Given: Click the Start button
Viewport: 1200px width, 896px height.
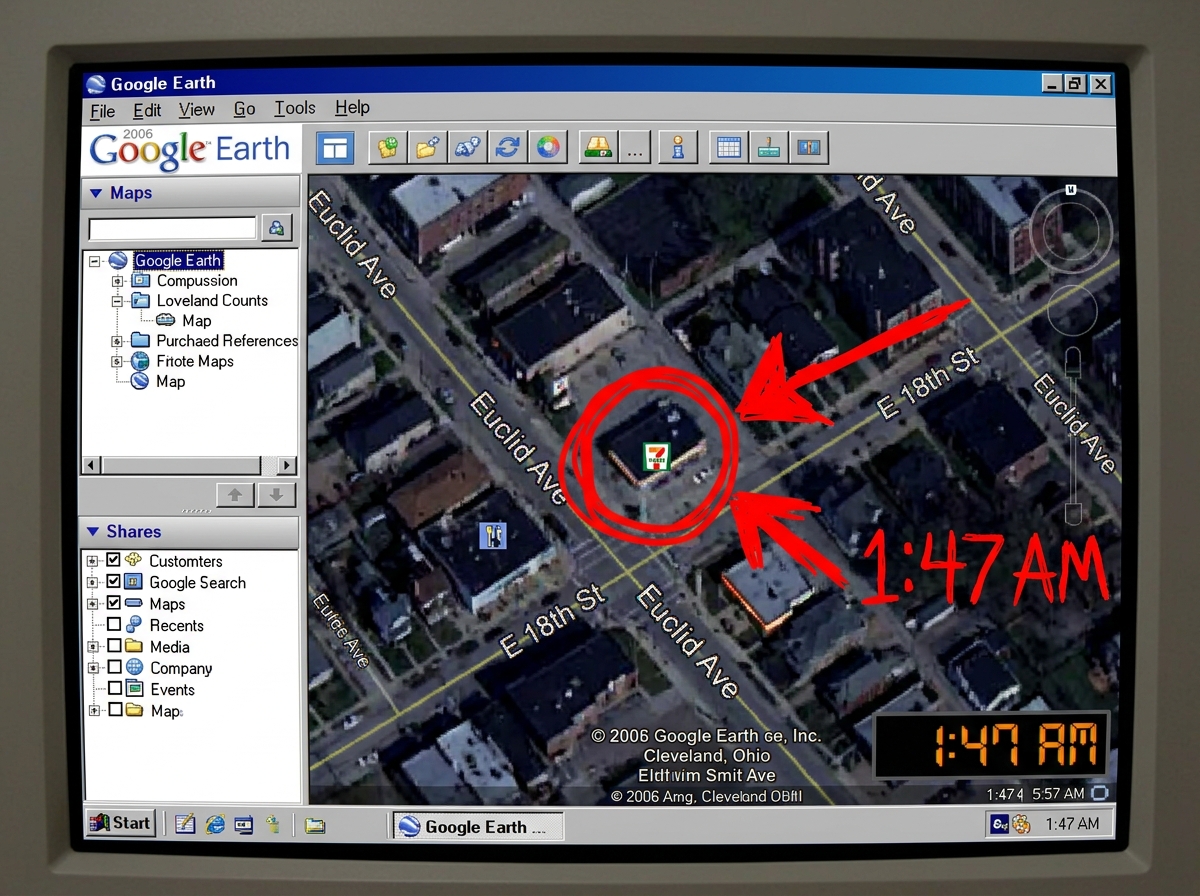Looking at the screenshot, I should [120, 823].
